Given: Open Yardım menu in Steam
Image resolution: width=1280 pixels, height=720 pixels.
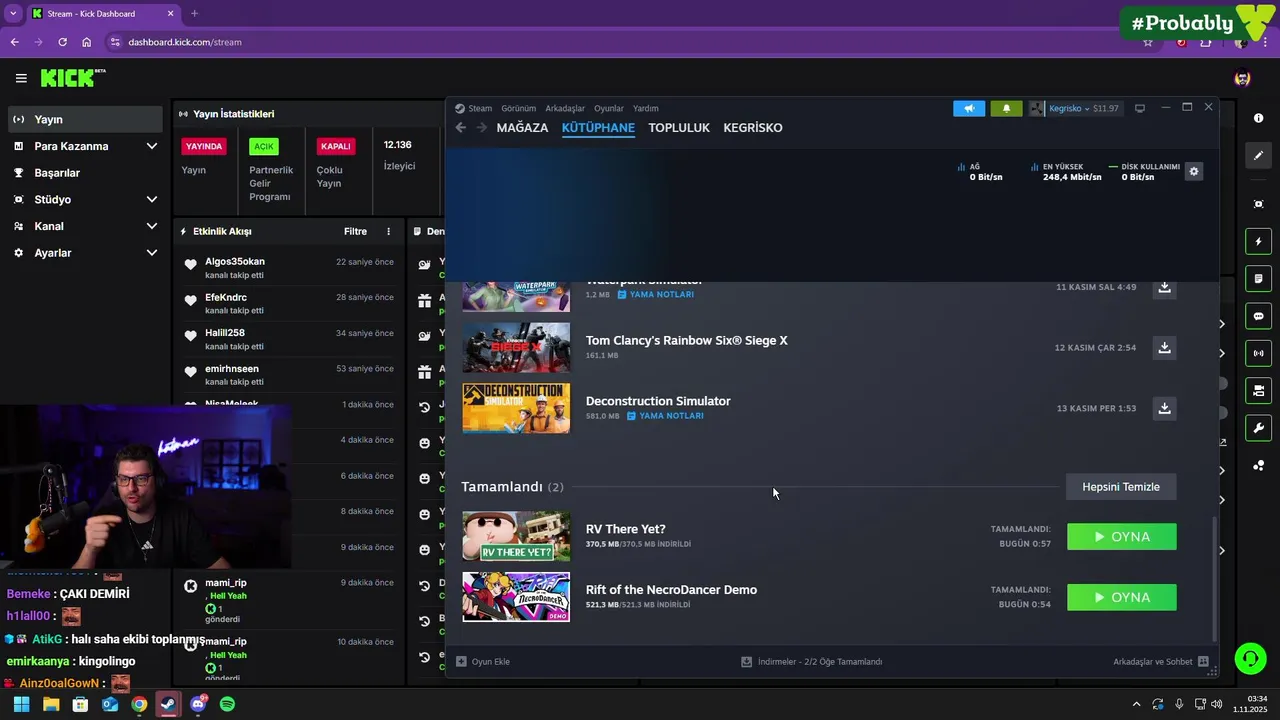Looking at the screenshot, I should tap(646, 108).
